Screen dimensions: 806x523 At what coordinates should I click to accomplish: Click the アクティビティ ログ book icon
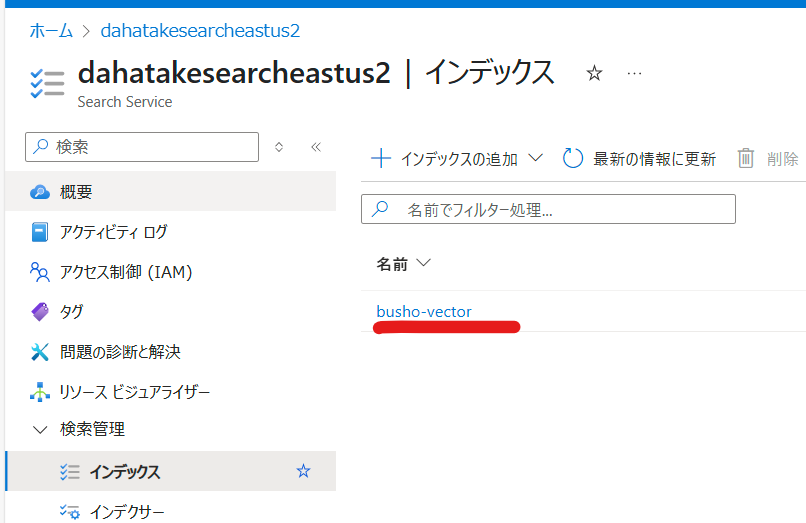pyautogui.click(x=40, y=232)
